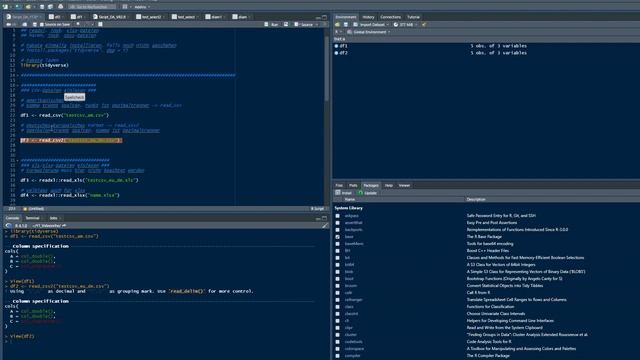Tick the assertthat package checkbox
The height and width of the screenshot is (360, 640).
pos(337,223)
